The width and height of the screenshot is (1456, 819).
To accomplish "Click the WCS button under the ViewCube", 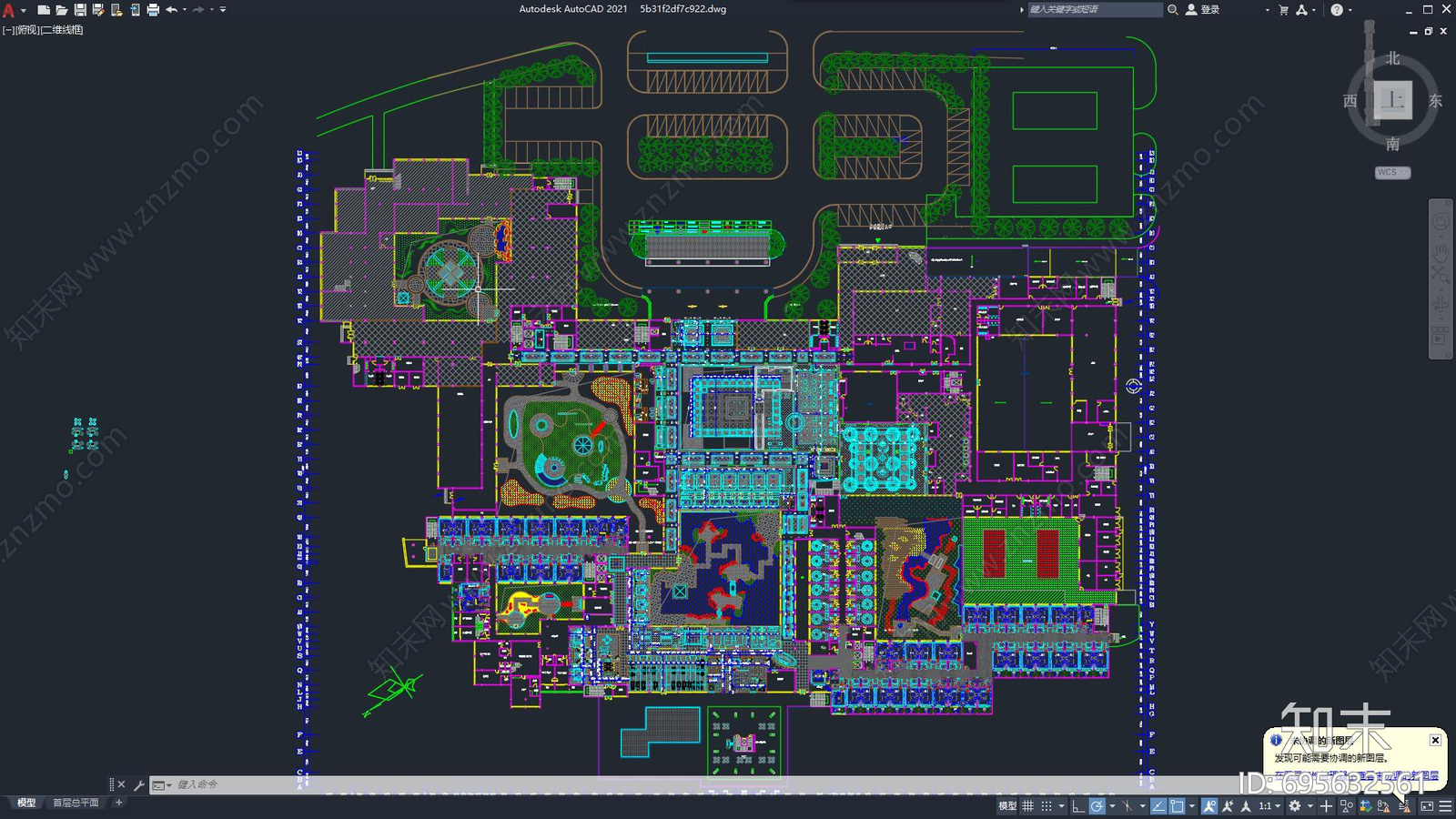I will point(1390,172).
